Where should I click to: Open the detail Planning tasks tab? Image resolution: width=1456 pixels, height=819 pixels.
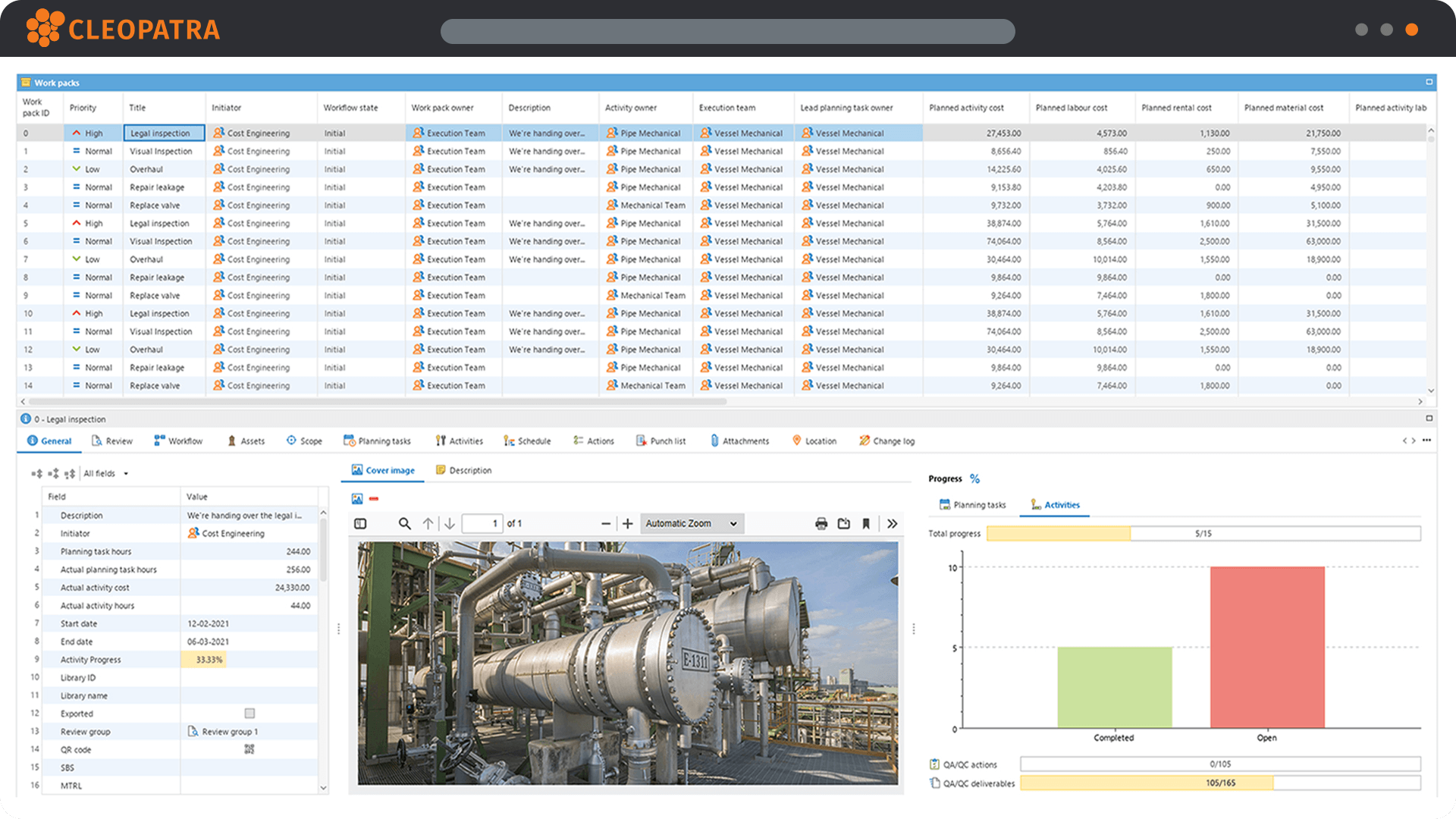click(x=377, y=441)
